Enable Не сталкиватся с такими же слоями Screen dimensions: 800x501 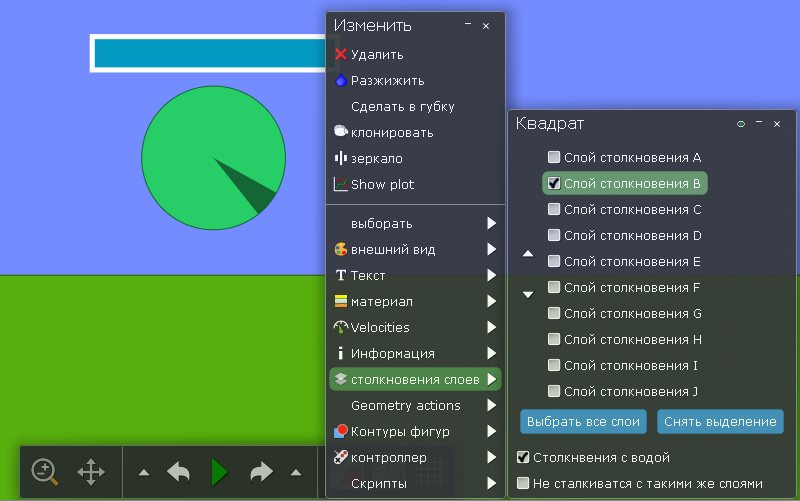pos(523,484)
